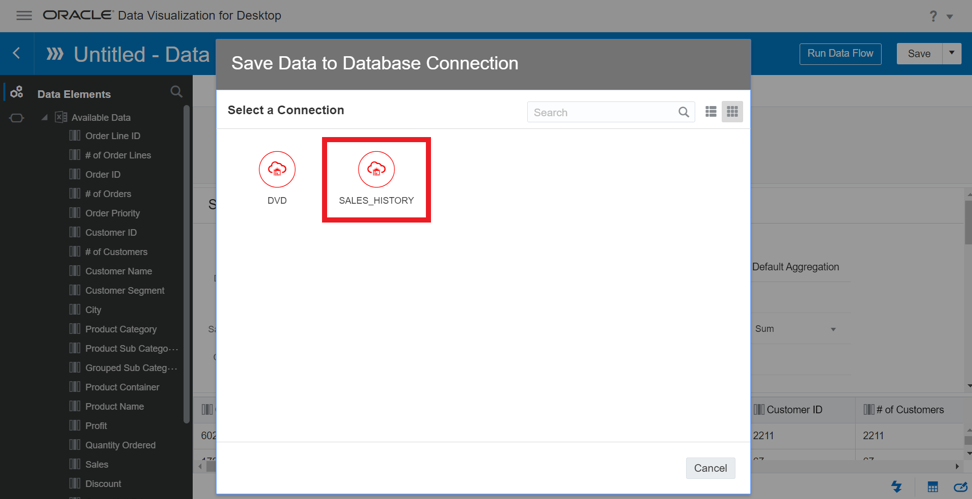Open the help question mark menu
The width and height of the screenshot is (972, 499).
point(934,17)
